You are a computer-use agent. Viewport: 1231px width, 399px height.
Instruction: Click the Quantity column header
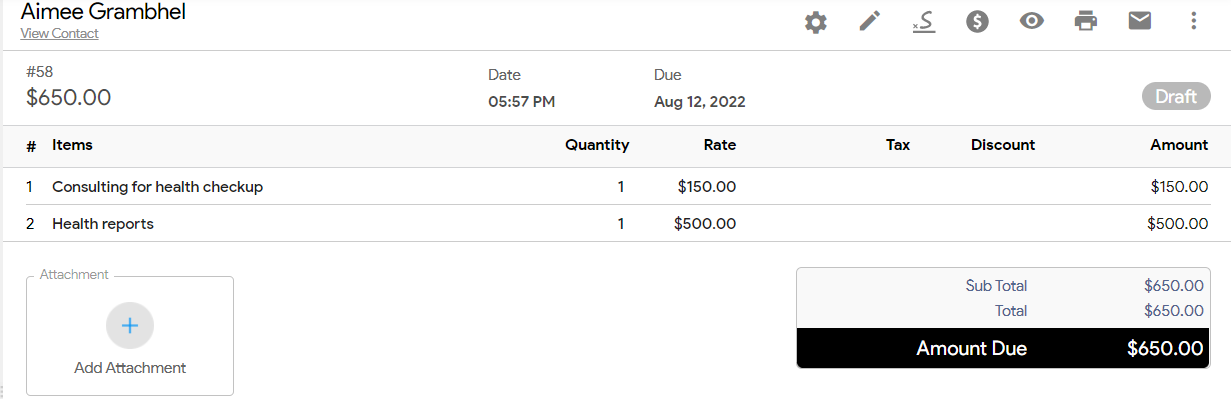pyautogui.click(x=597, y=145)
